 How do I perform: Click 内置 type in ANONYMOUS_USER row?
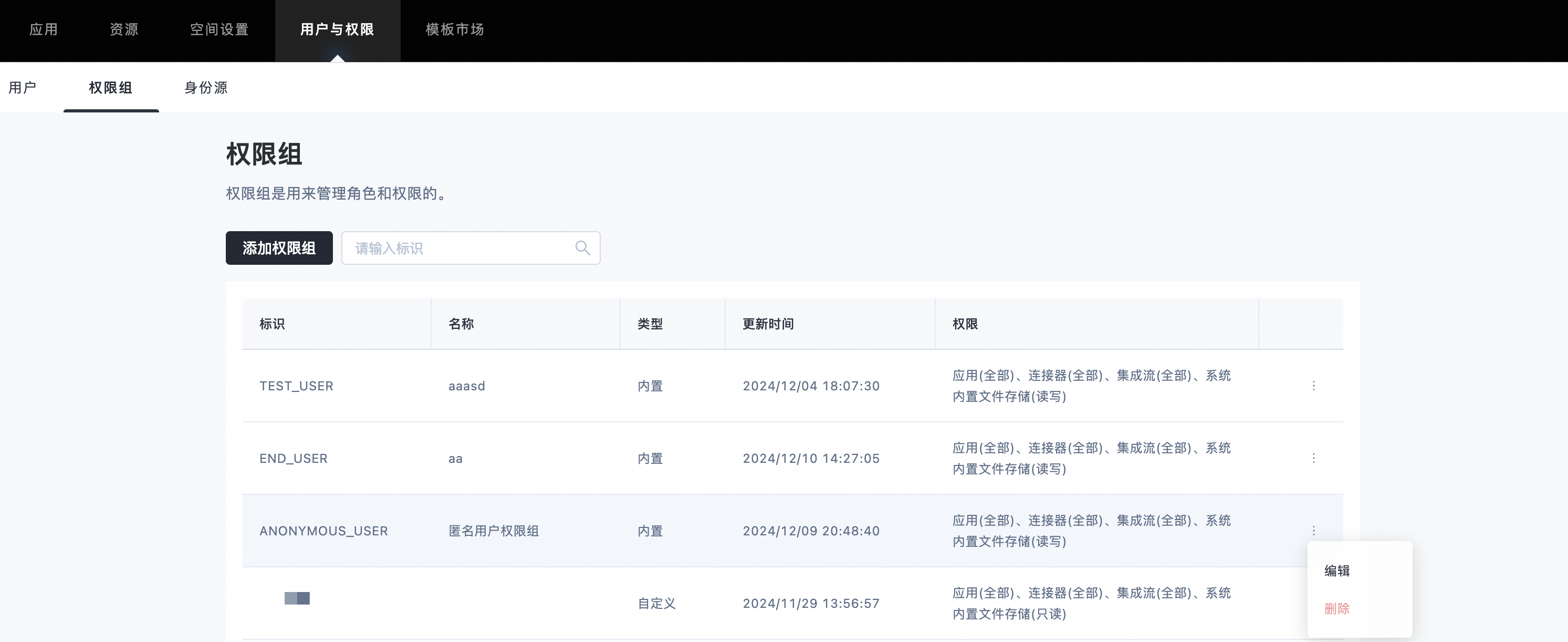point(650,531)
